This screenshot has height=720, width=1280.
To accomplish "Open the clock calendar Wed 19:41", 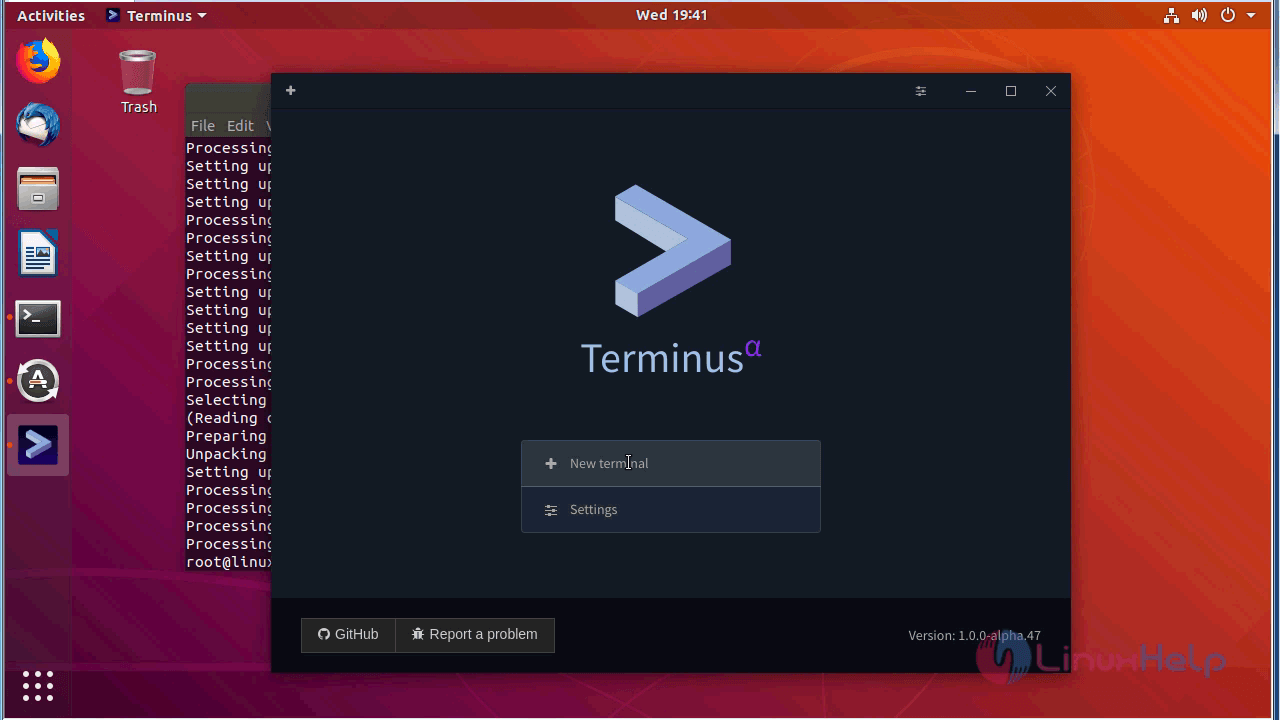I will (x=671, y=15).
